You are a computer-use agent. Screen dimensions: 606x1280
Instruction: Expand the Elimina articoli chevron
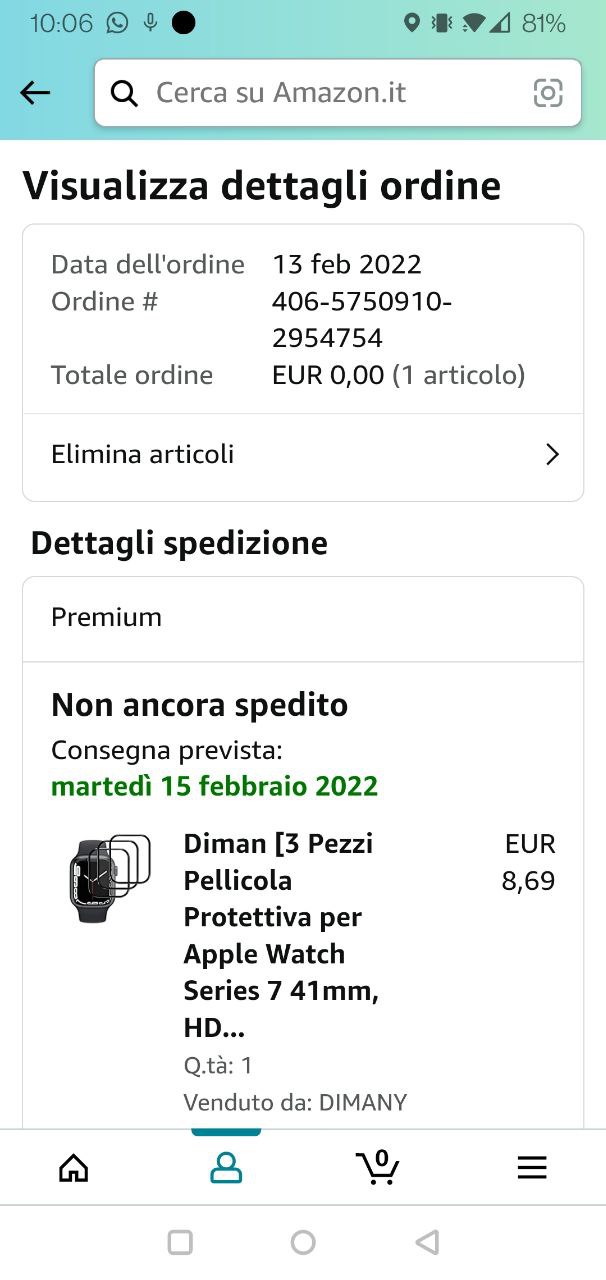[551, 455]
